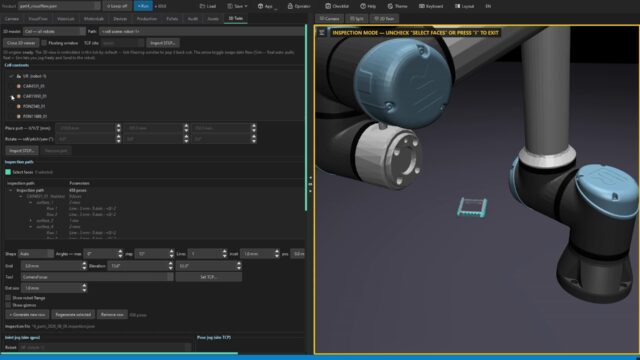Open the Split view tab above viewport
The width and height of the screenshot is (640, 360).
(x=357, y=19)
